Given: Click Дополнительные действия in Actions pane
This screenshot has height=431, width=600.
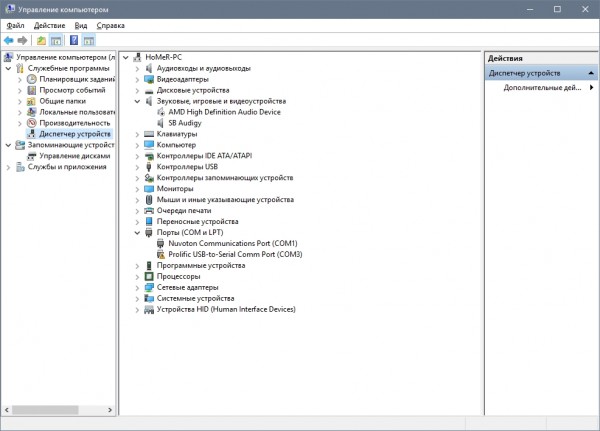Looking at the screenshot, I should (x=542, y=88).
